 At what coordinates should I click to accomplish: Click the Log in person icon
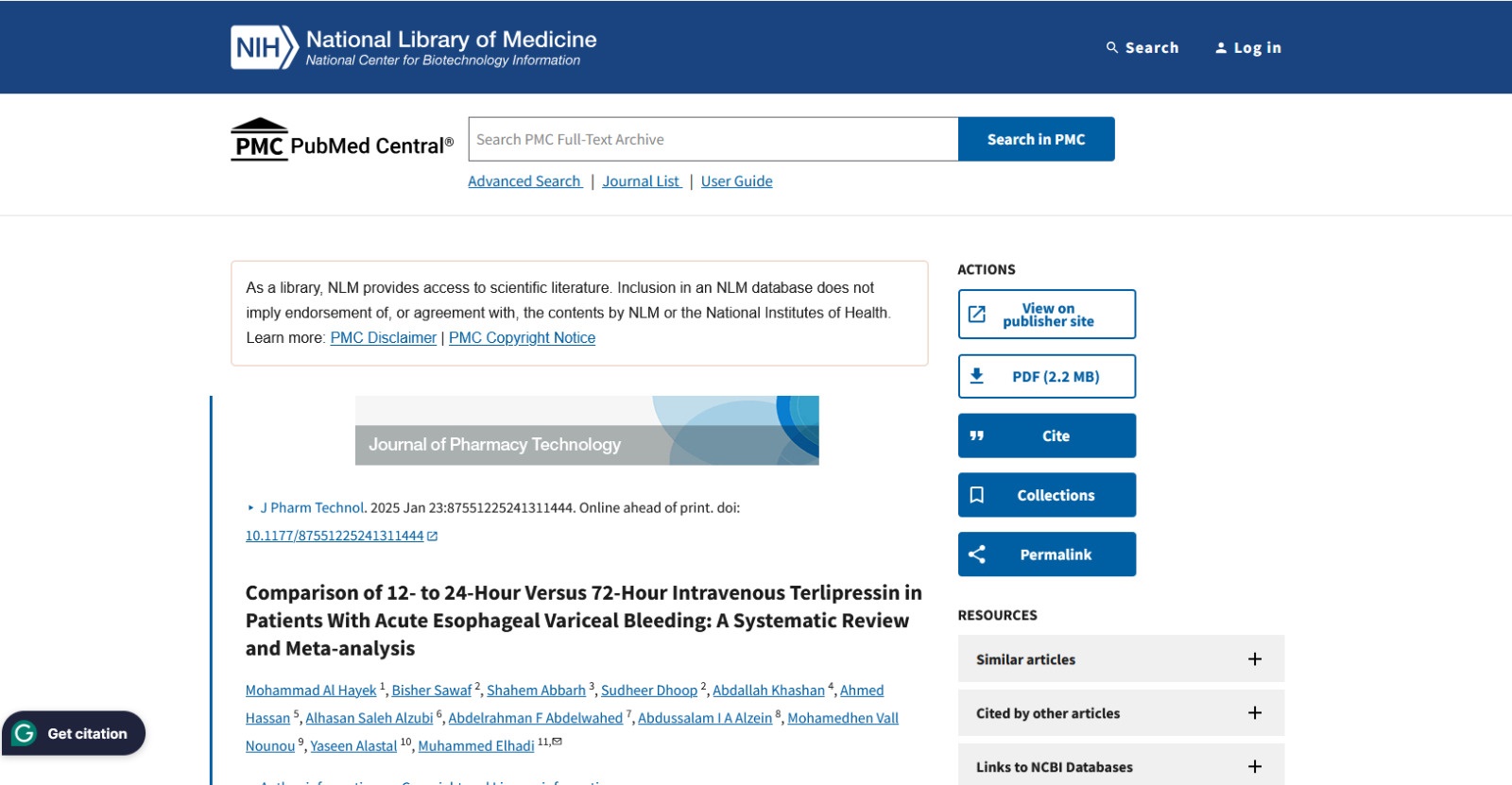coord(1221,47)
